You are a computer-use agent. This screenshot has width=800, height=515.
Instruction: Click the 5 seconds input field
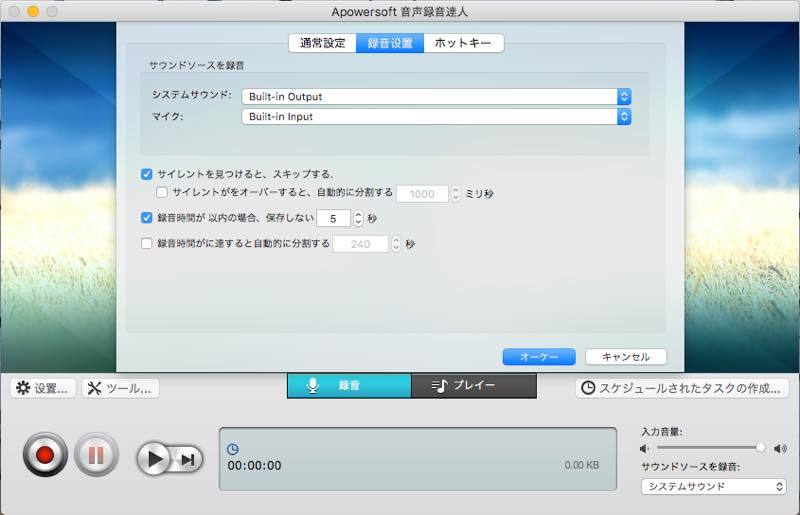pyautogui.click(x=334, y=218)
